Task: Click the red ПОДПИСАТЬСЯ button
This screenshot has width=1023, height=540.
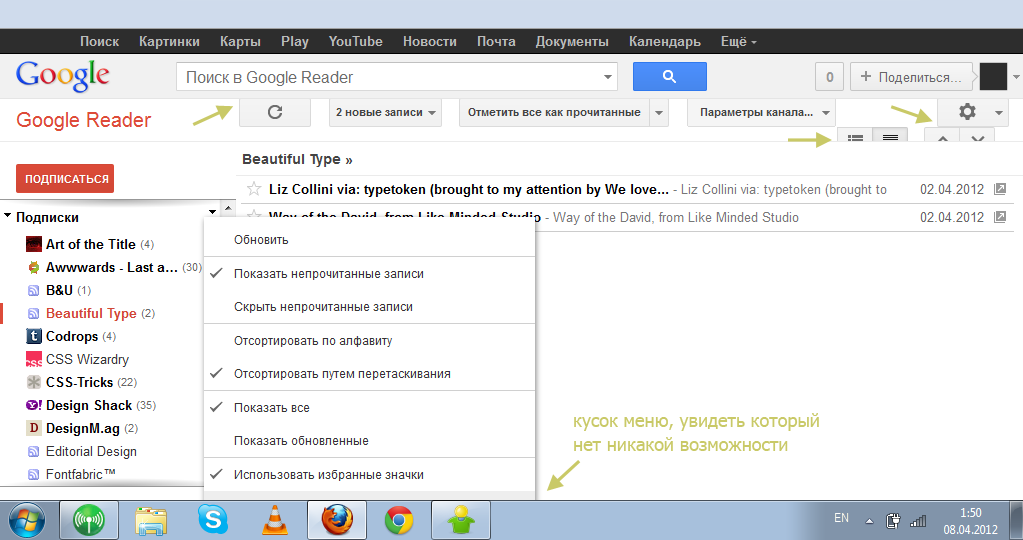Action: (65, 179)
